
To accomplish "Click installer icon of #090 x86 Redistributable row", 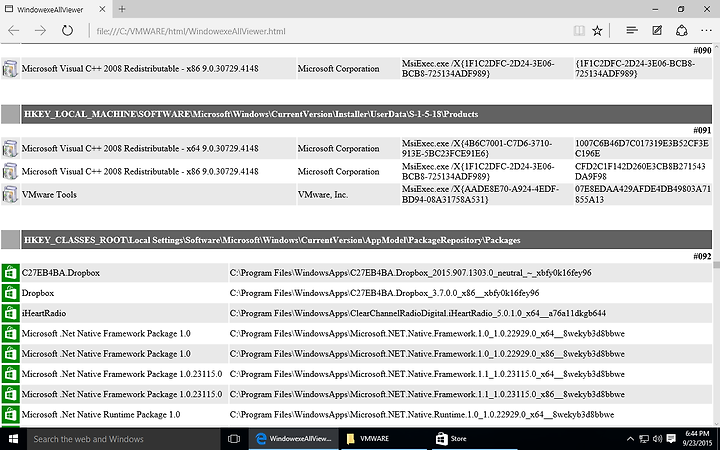I will click(x=10, y=68).
